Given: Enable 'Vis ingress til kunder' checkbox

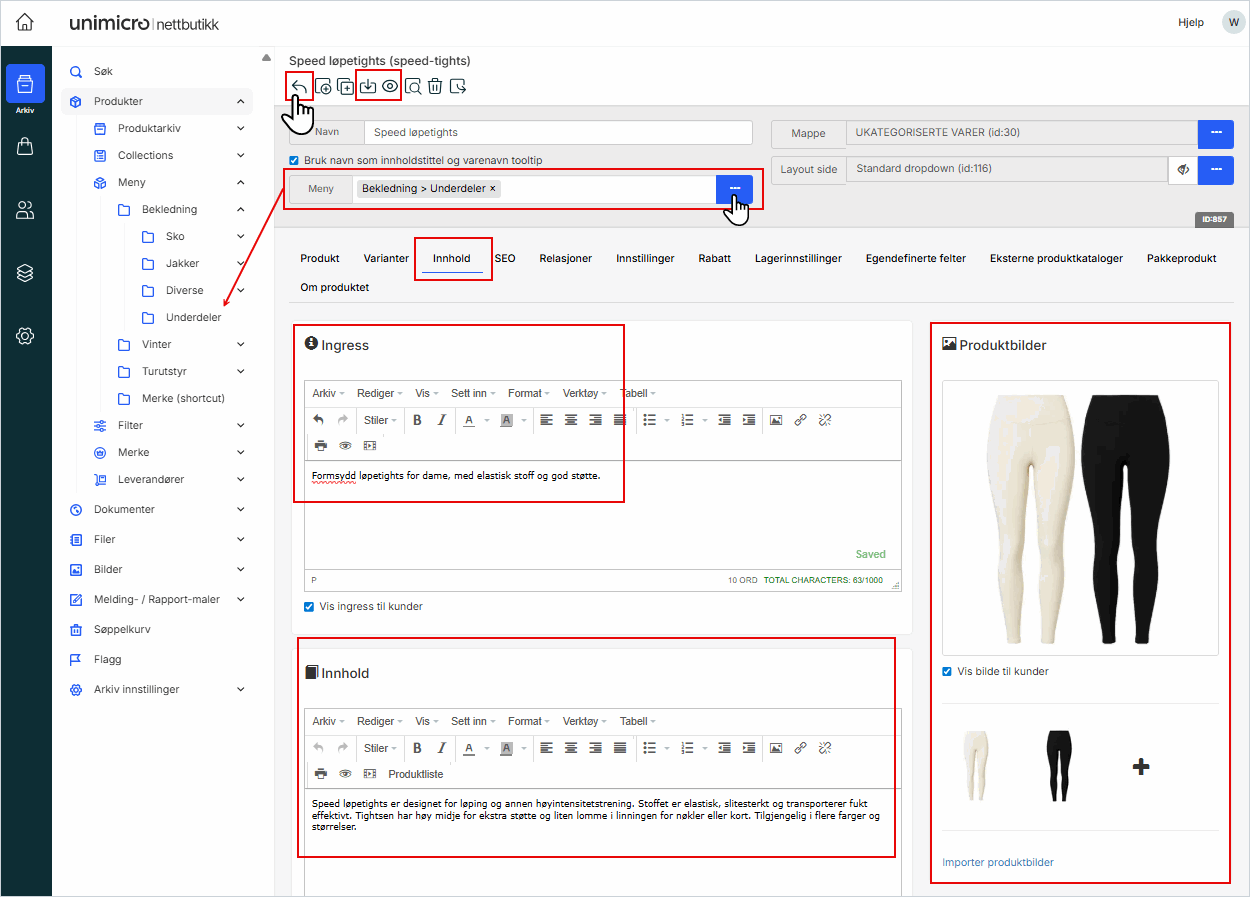Looking at the screenshot, I should pyautogui.click(x=309, y=606).
